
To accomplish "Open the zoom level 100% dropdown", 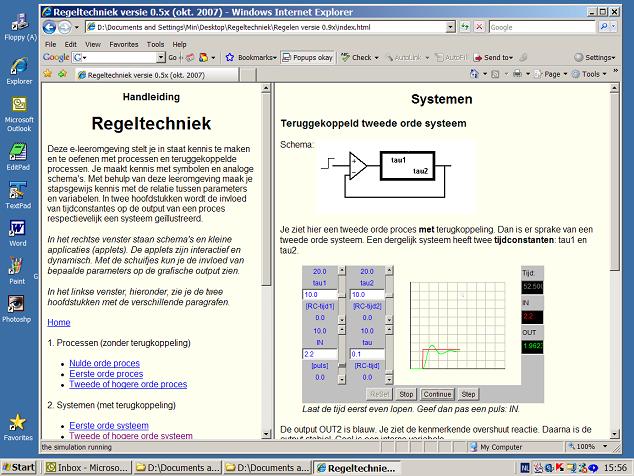I will click(x=605, y=446).
